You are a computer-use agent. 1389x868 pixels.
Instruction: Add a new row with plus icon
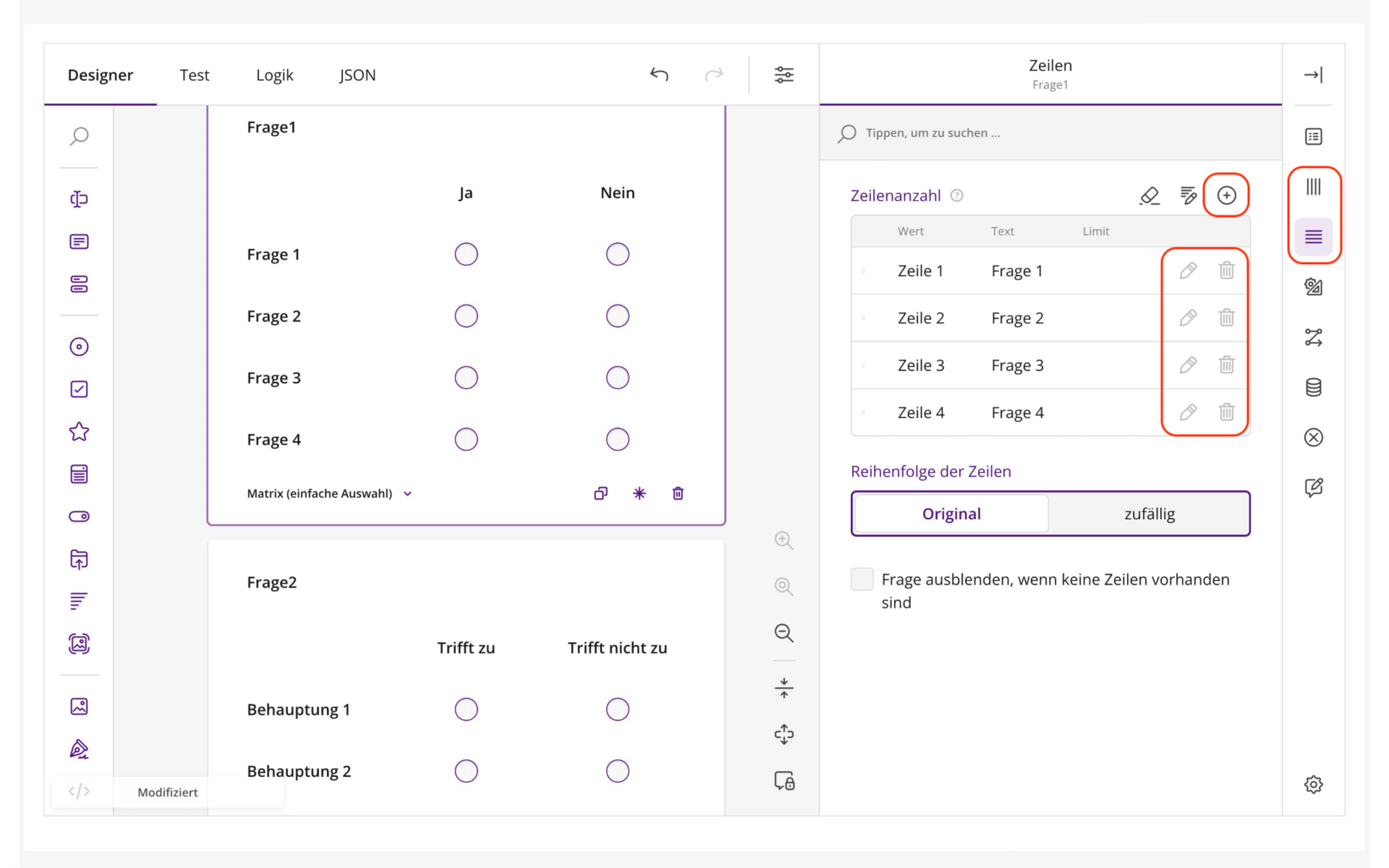click(1226, 195)
